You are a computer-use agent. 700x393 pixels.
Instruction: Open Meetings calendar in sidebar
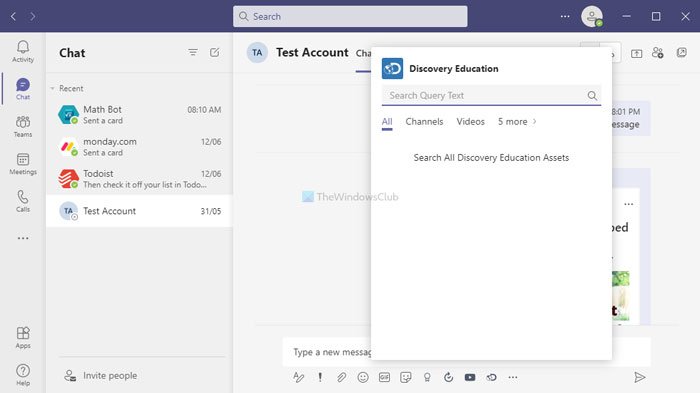tap(23, 164)
